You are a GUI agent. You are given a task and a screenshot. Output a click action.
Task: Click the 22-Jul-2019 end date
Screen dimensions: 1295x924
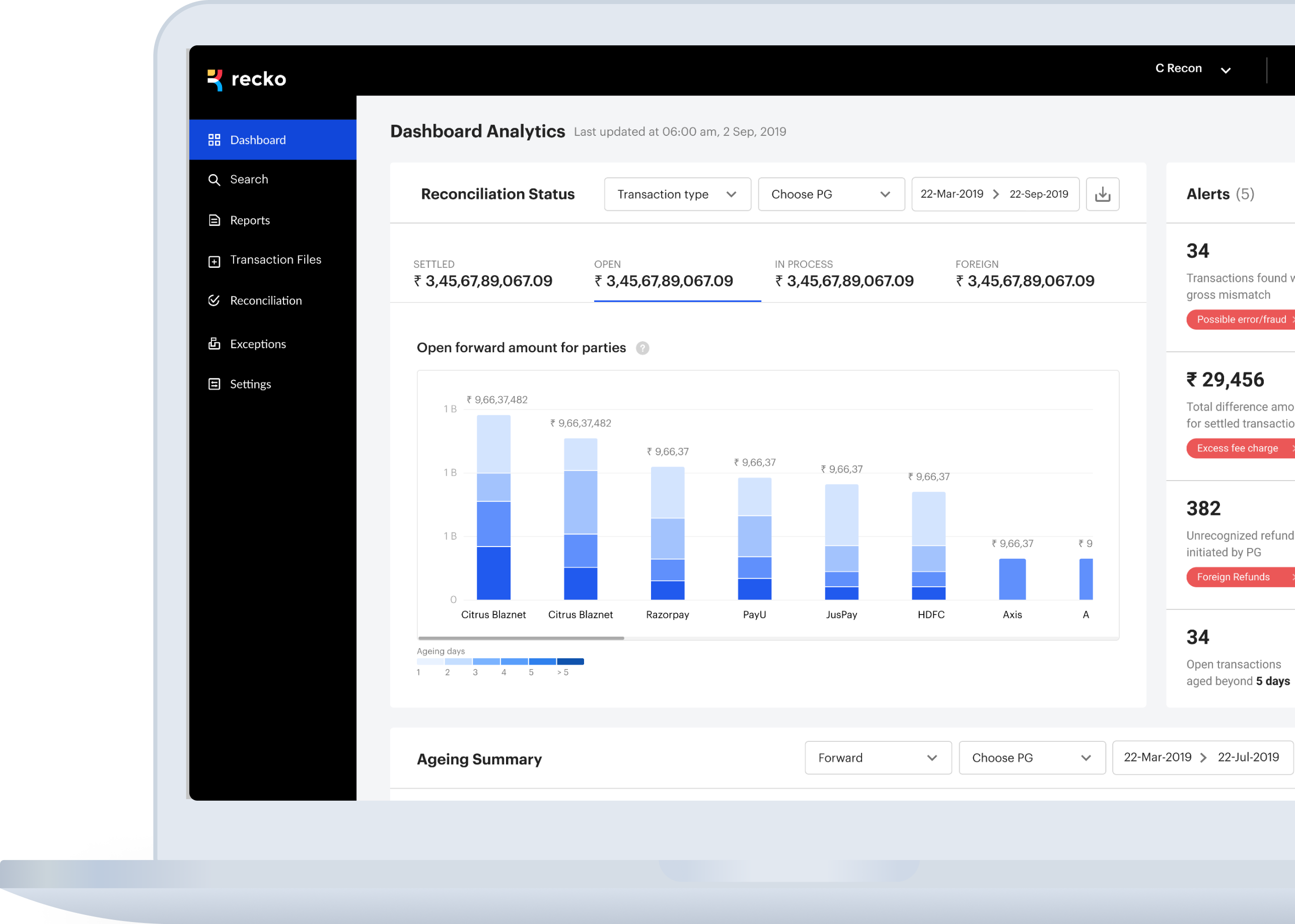click(x=1248, y=757)
